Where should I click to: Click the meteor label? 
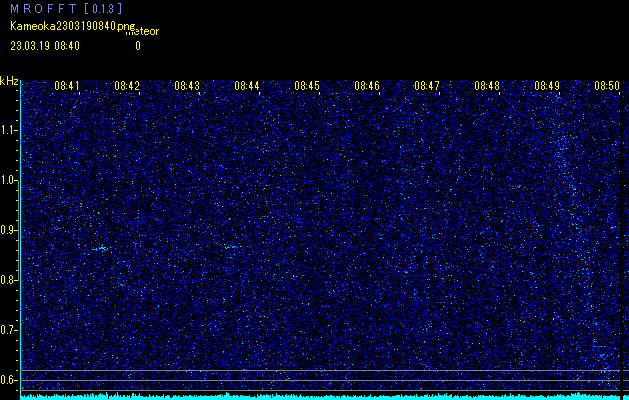(142, 32)
